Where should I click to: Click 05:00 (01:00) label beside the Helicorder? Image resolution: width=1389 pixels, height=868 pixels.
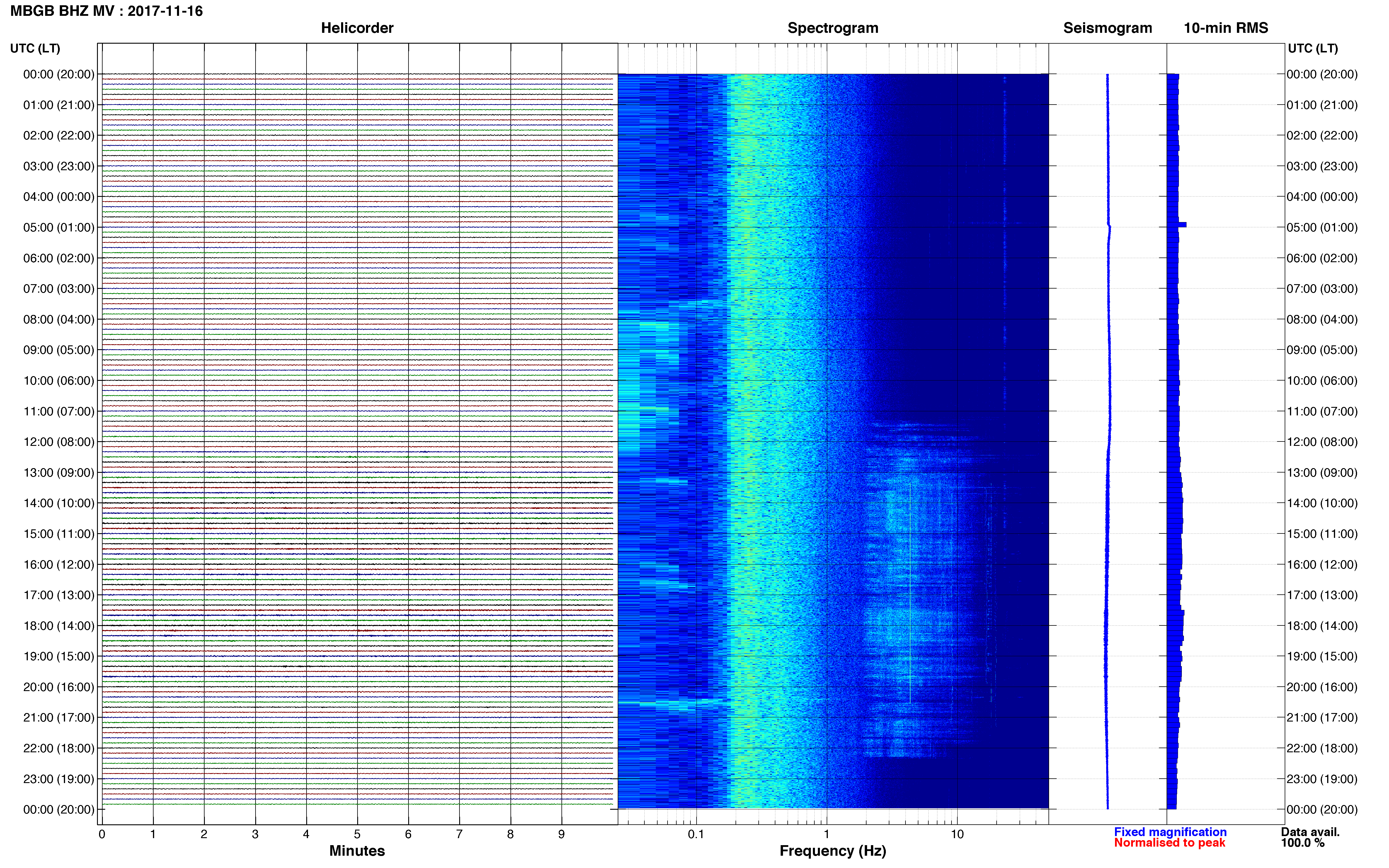[x=59, y=227]
